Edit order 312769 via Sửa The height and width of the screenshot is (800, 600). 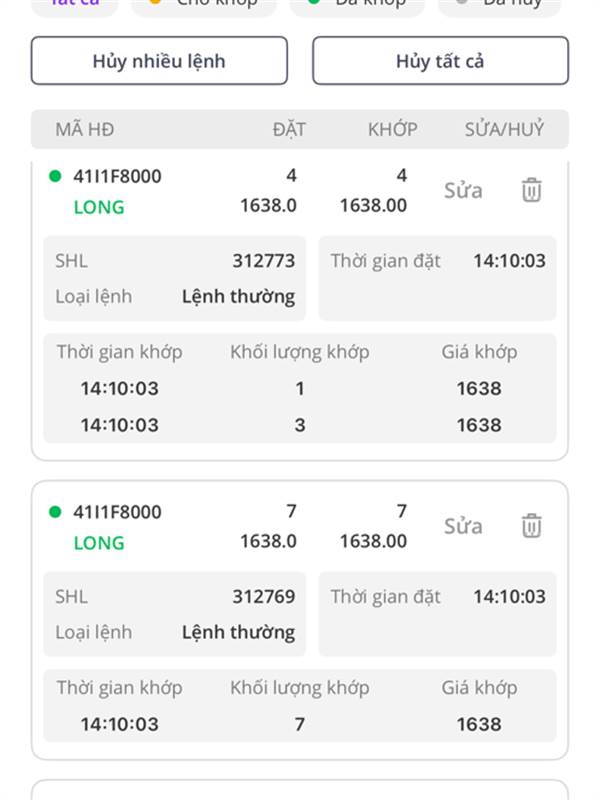click(x=463, y=527)
